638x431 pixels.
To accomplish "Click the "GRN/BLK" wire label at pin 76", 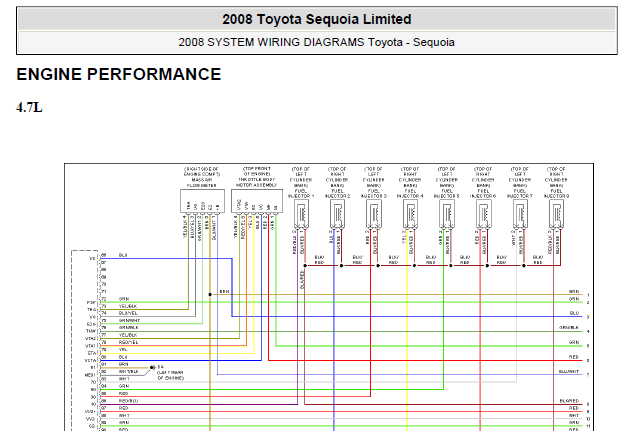I will (129, 328).
